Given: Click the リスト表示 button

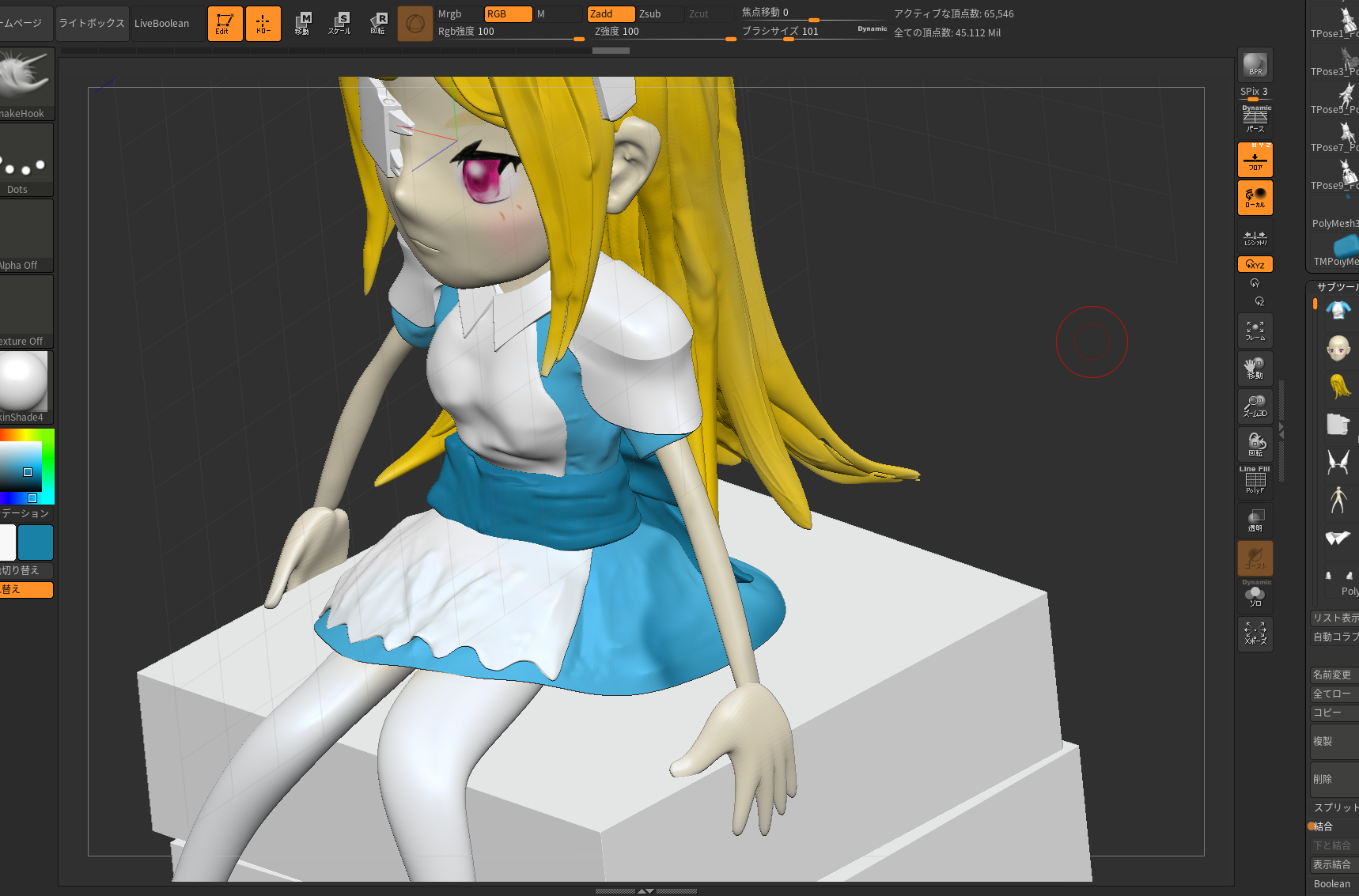Looking at the screenshot, I should coord(1334,618).
